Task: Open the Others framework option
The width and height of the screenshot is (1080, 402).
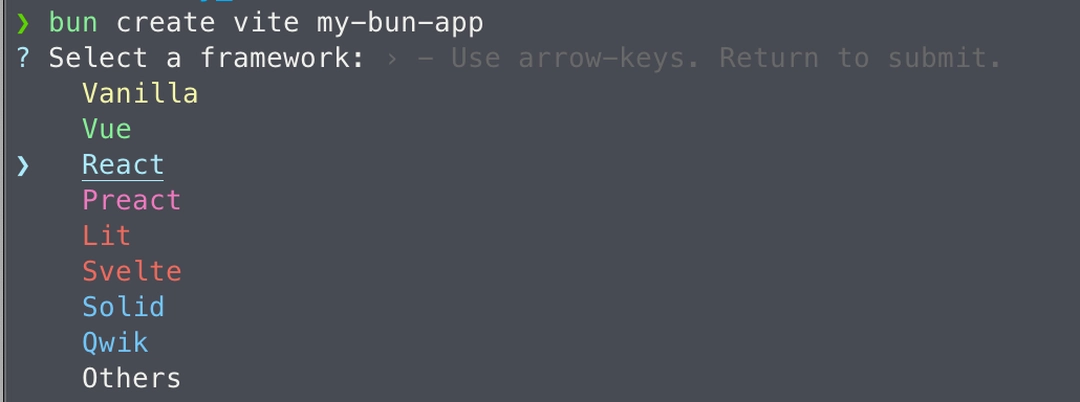Action: (131, 378)
